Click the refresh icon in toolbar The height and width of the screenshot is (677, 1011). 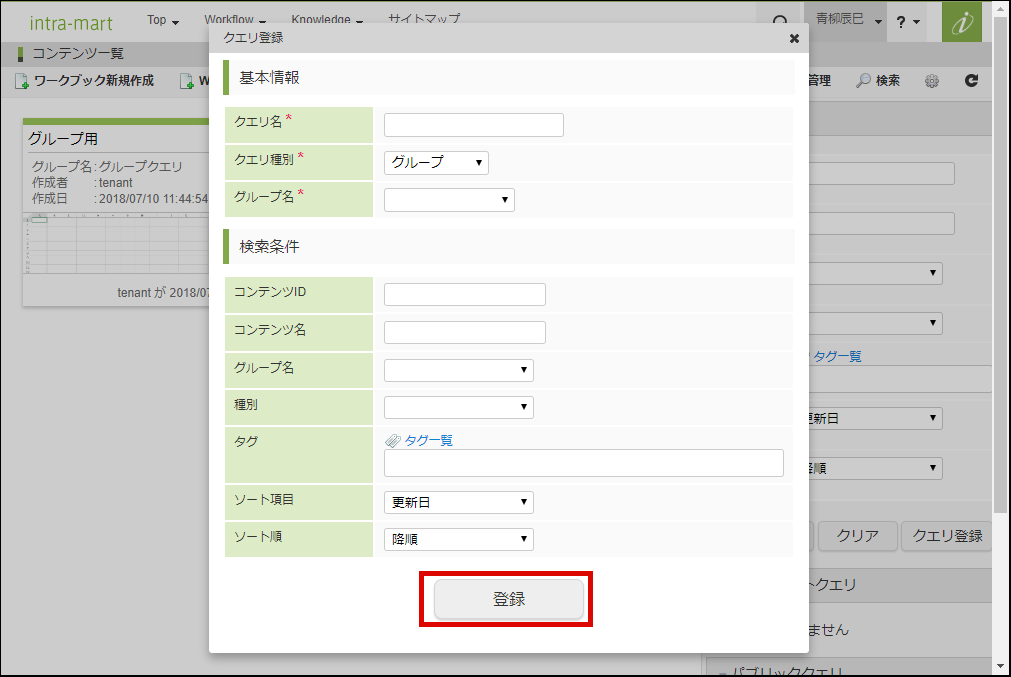(971, 81)
